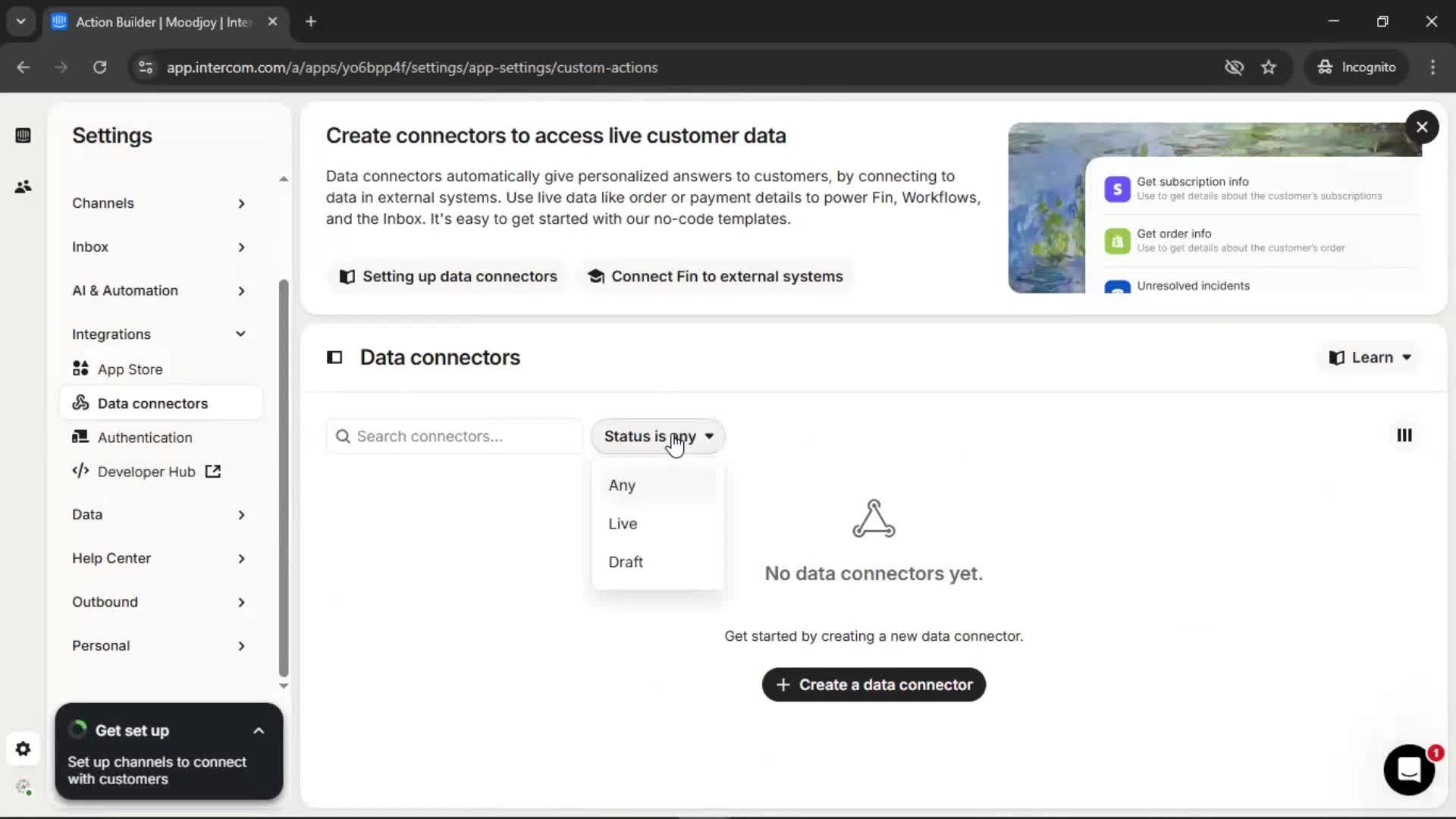1456x819 pixels.
Task: Click the settings sidebar scrollbar thumb
Action: pos(284,478)
